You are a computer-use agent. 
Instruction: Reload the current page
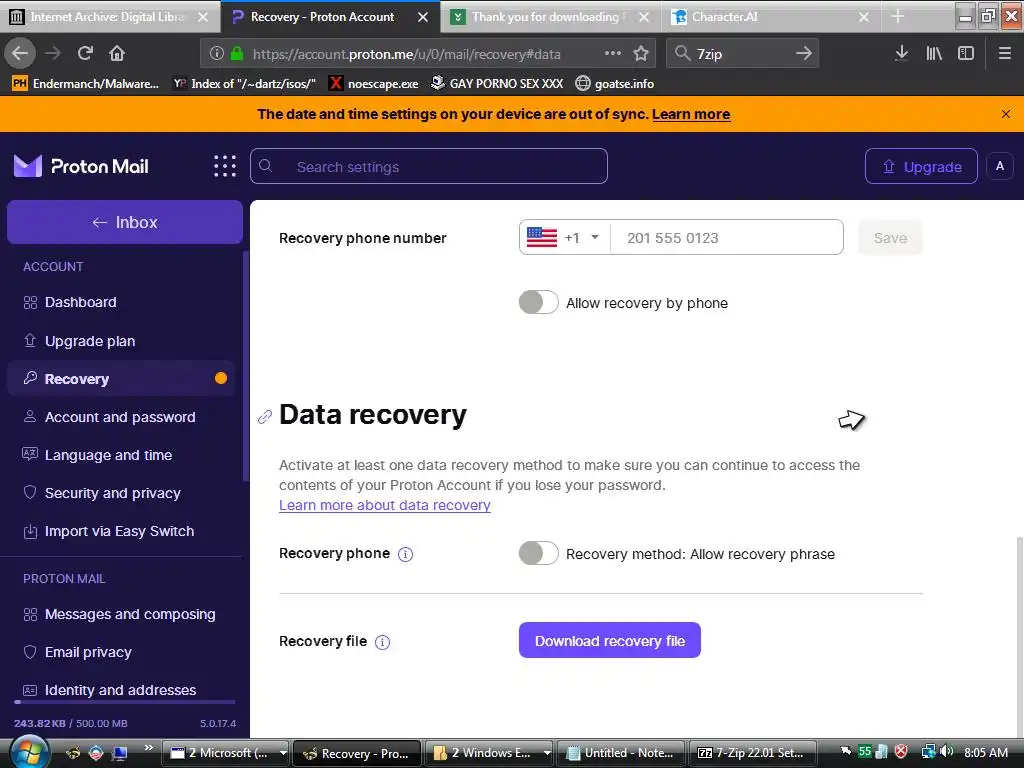click(85, 53)
